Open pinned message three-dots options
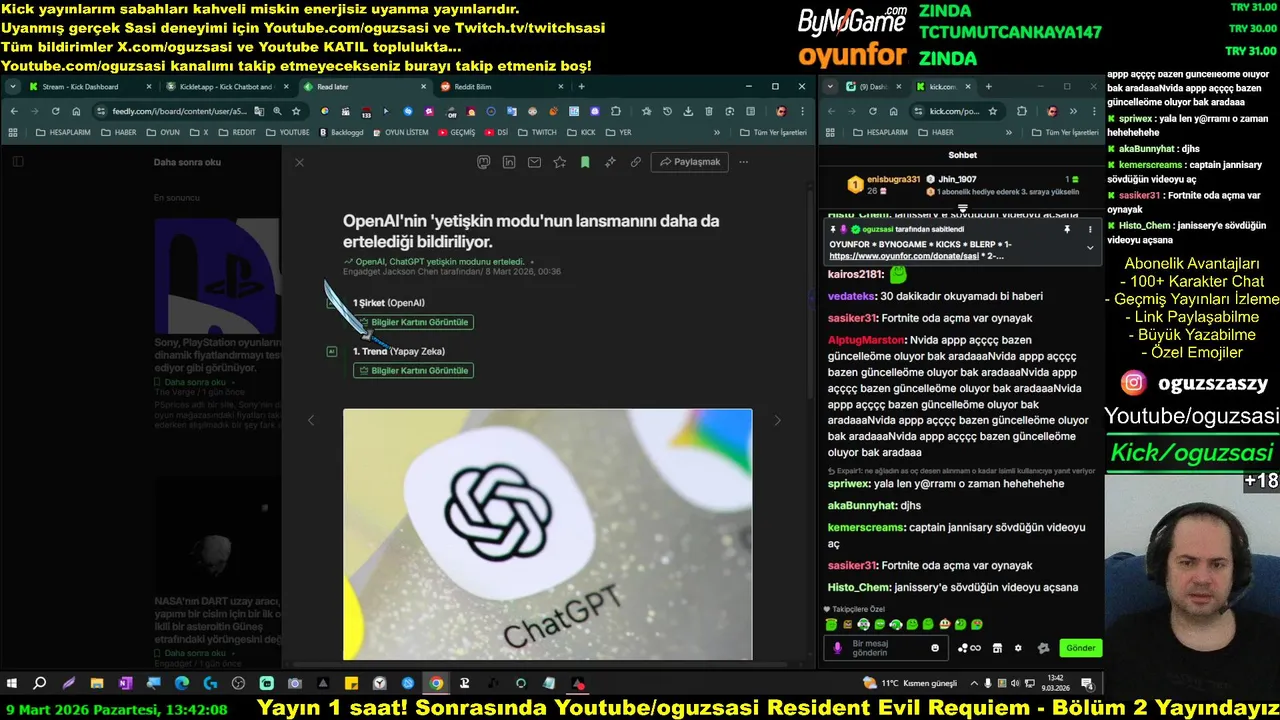Viewport: 1280px width, 720px height. [1090, 230]
